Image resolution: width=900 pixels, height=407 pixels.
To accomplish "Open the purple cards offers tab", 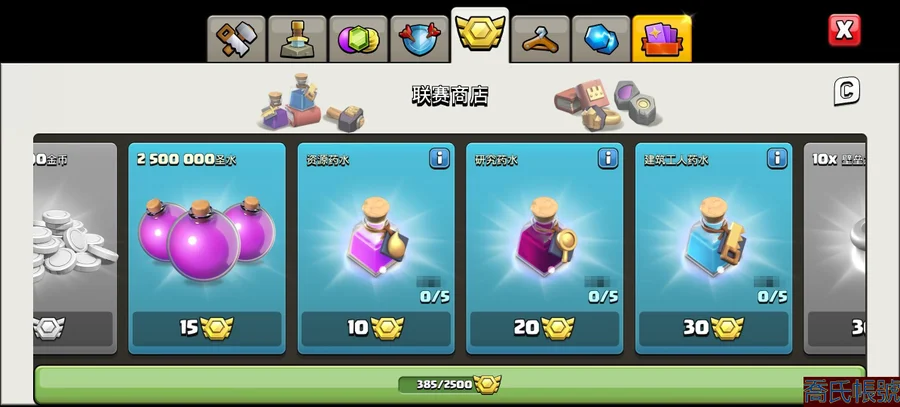I will click(662, 38).
